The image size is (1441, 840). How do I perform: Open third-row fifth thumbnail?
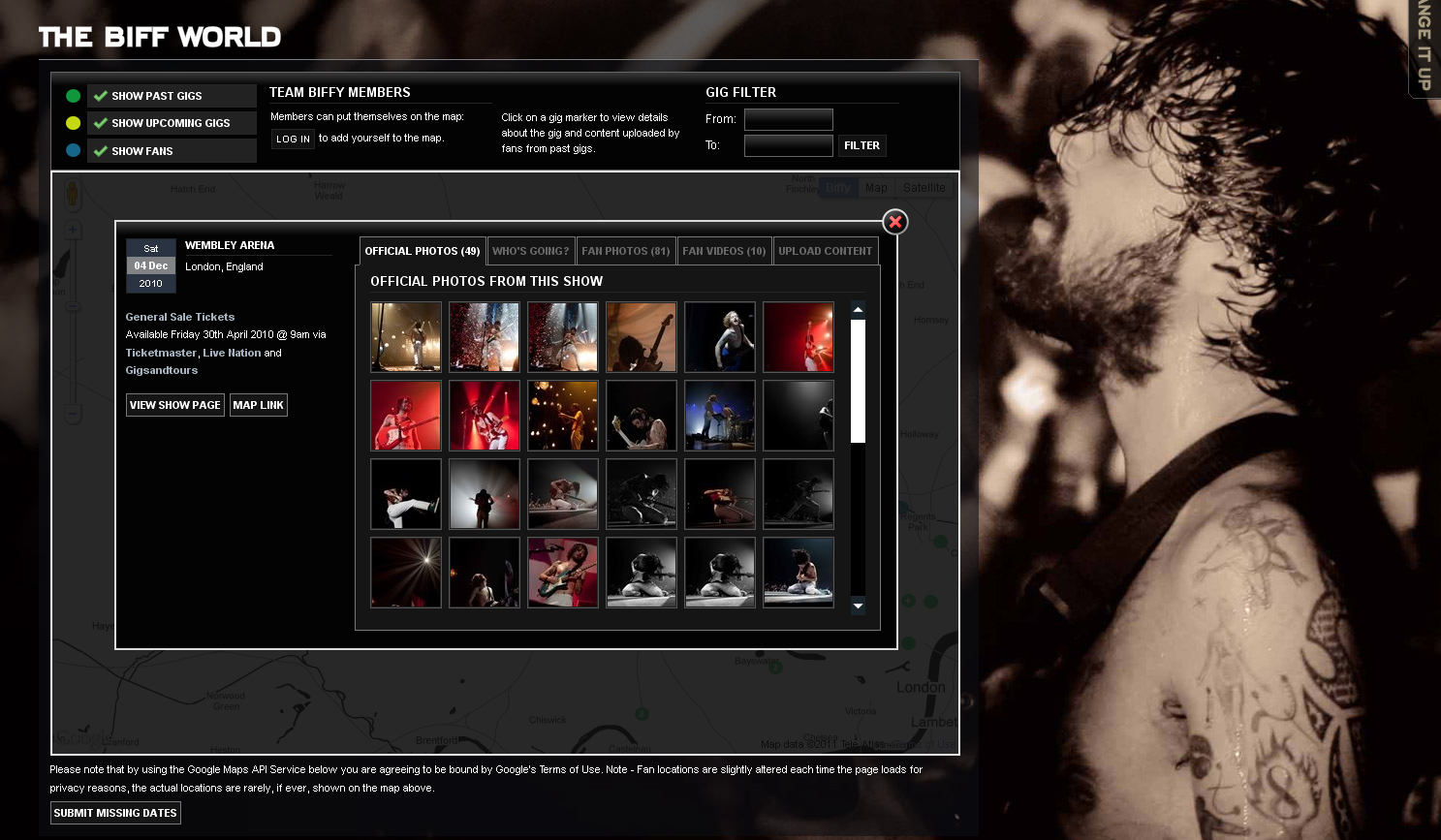pos(720,494)
